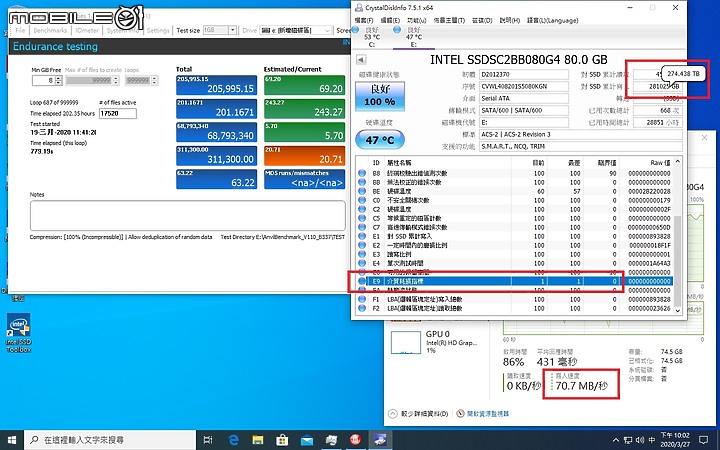Image resolution: width=720 pixels, height=450 pixels.
Task: Click the Min GB Free stepper arrows
Action: coord(58,80)
